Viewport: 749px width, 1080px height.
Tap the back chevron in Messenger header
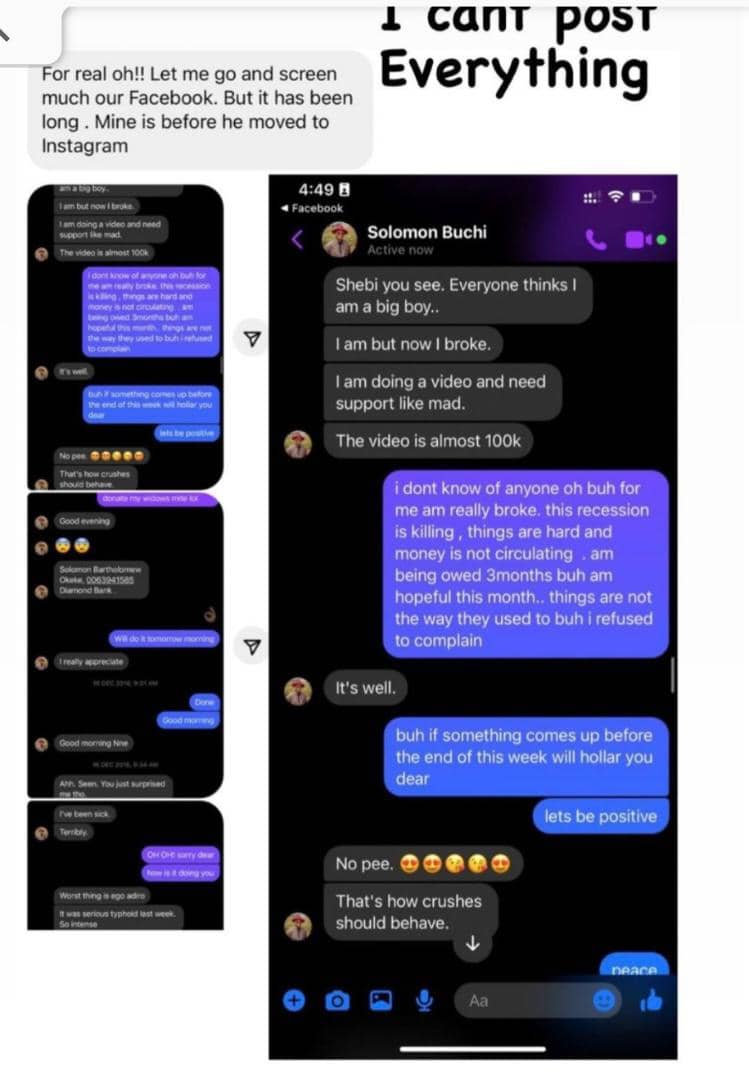tap(298, 239)
